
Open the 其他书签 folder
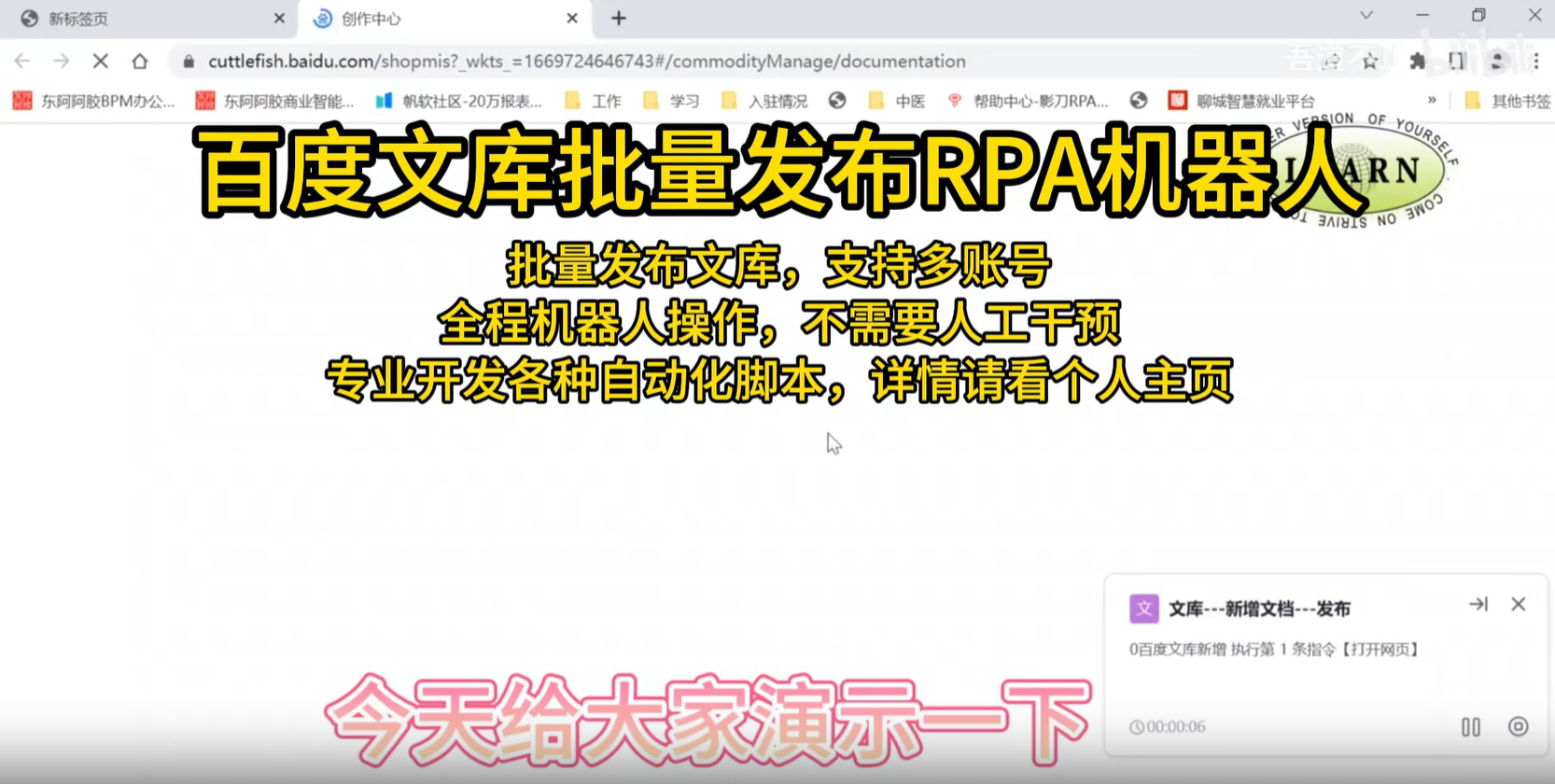[1506, 101]
